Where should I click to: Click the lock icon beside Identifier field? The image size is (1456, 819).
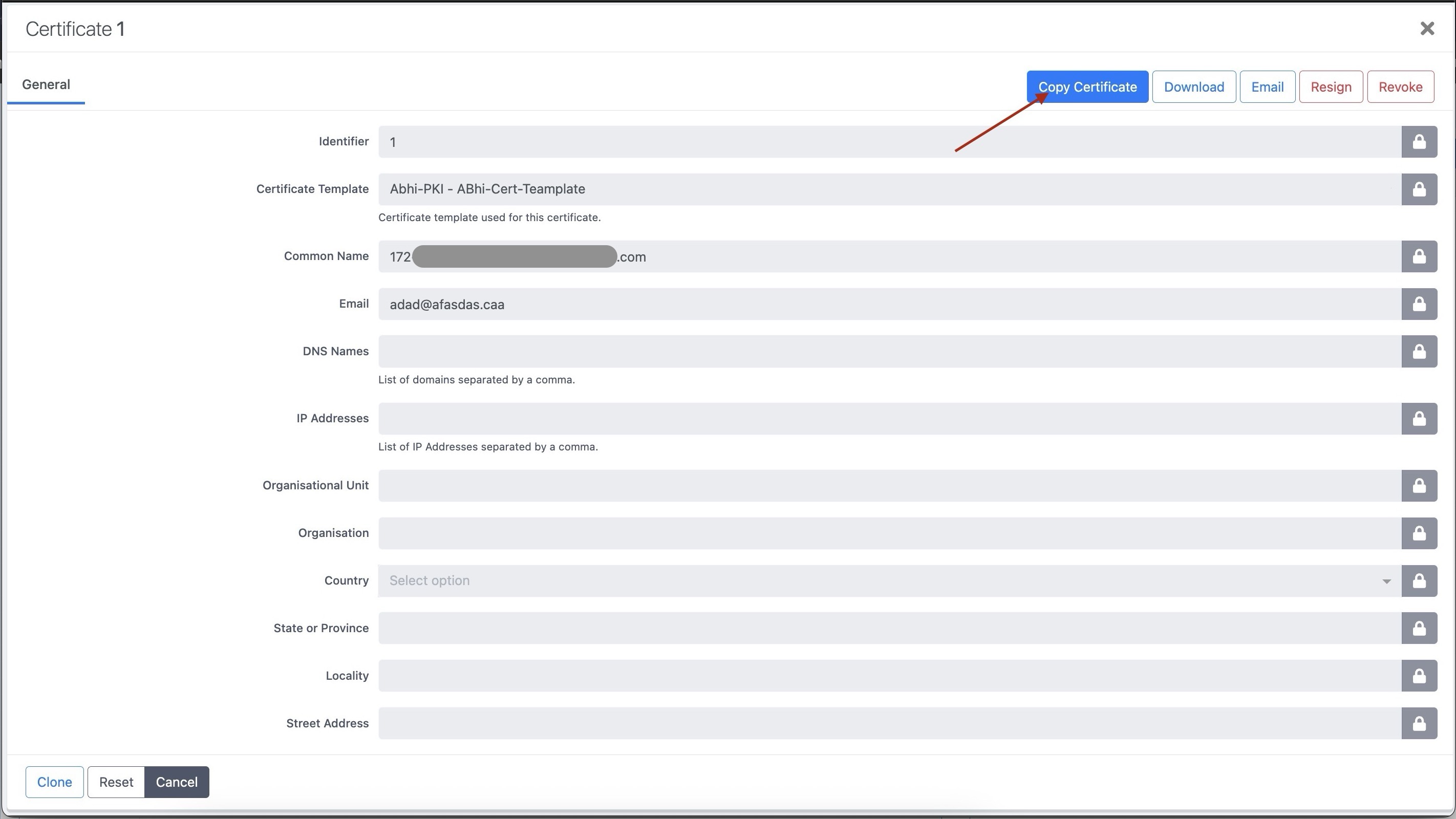click(x=1419, y=142)
